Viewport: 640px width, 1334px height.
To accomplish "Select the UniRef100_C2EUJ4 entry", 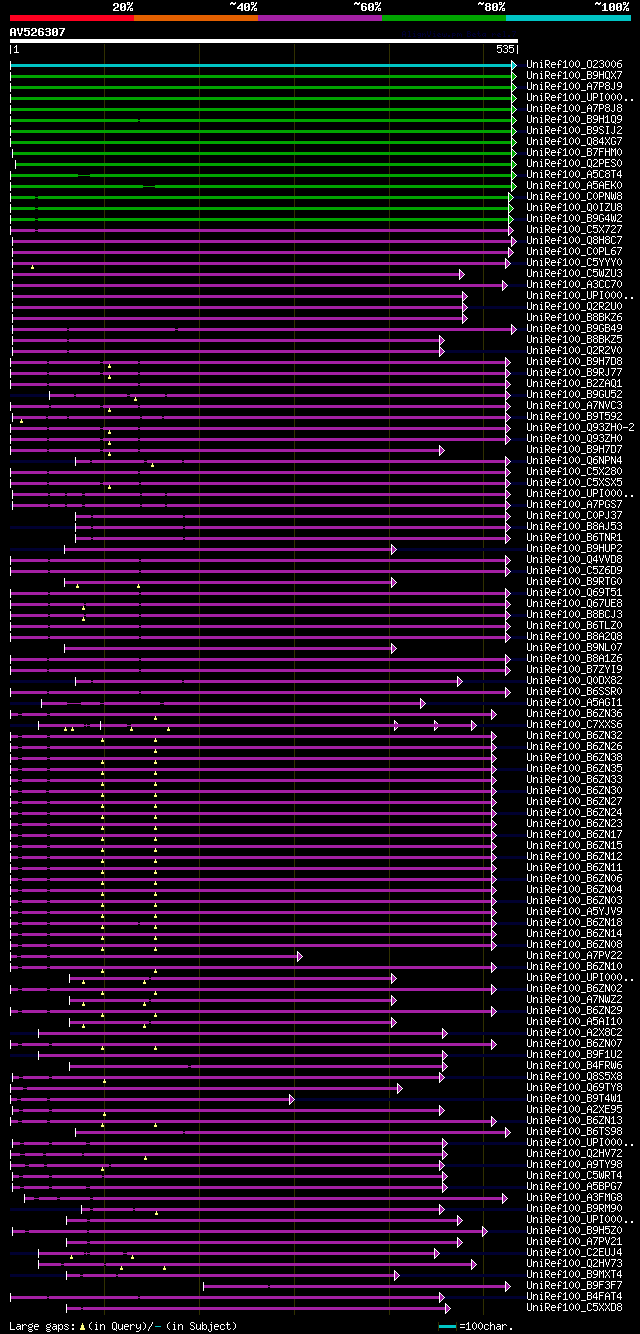I will point(573,1252).
